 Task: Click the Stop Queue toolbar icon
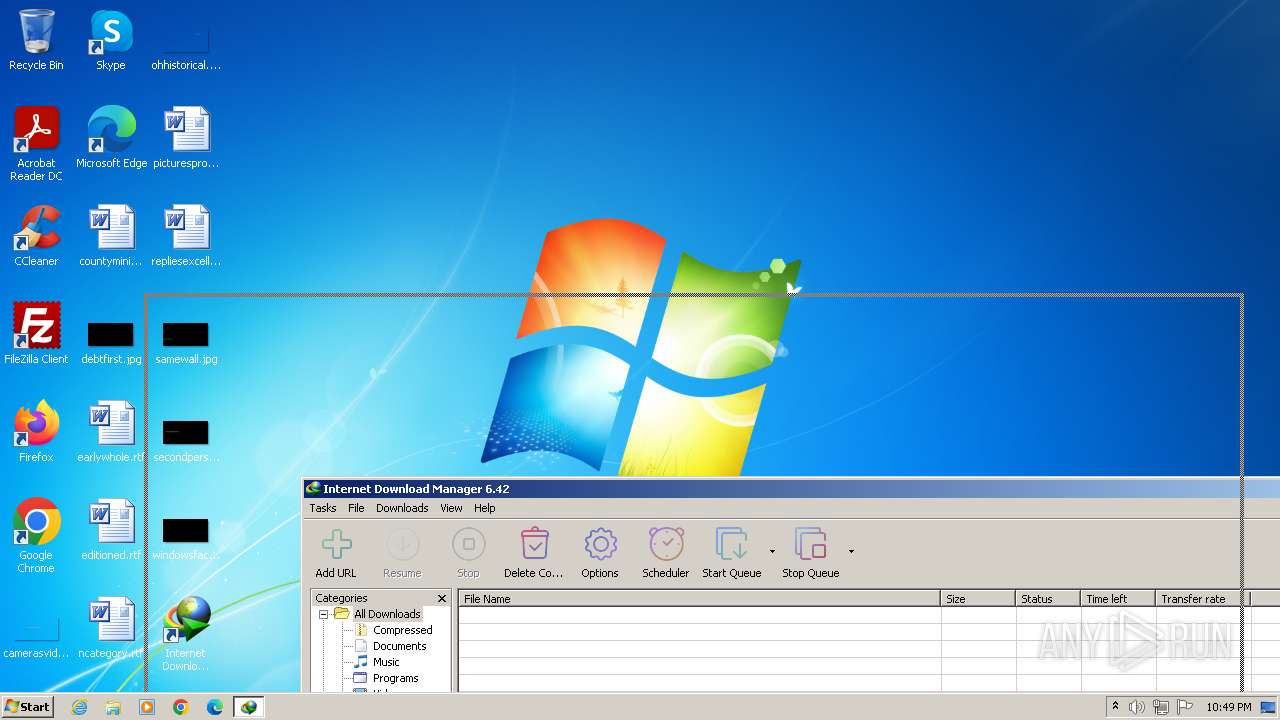pos(811,553)
